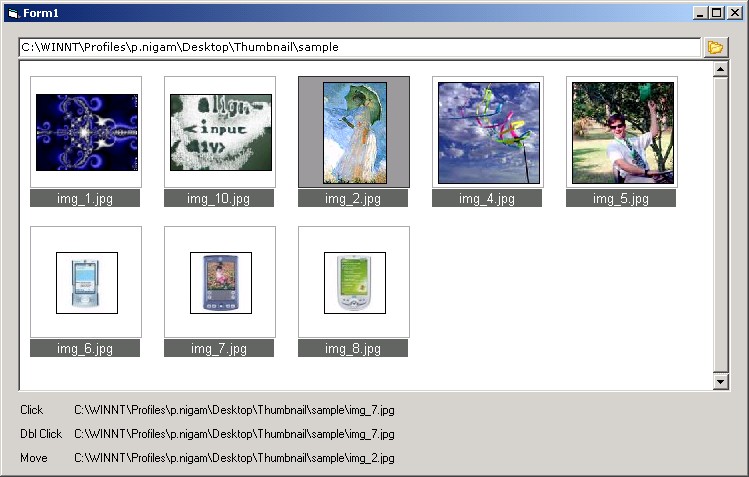
Task: Click the Form1 title bar icon
Action: (12, 12)
